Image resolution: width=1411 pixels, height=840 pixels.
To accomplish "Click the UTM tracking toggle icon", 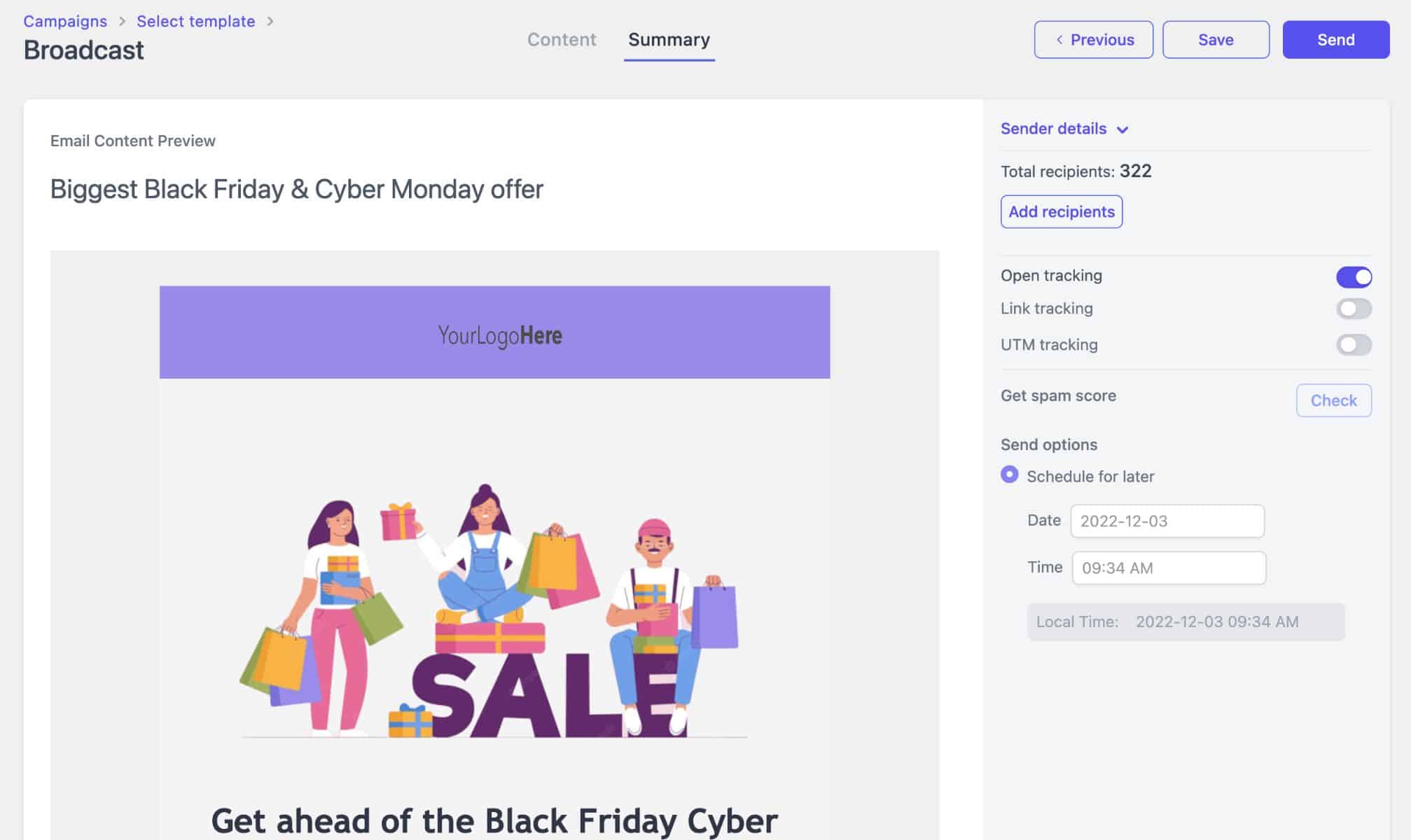I will 1354,344.
